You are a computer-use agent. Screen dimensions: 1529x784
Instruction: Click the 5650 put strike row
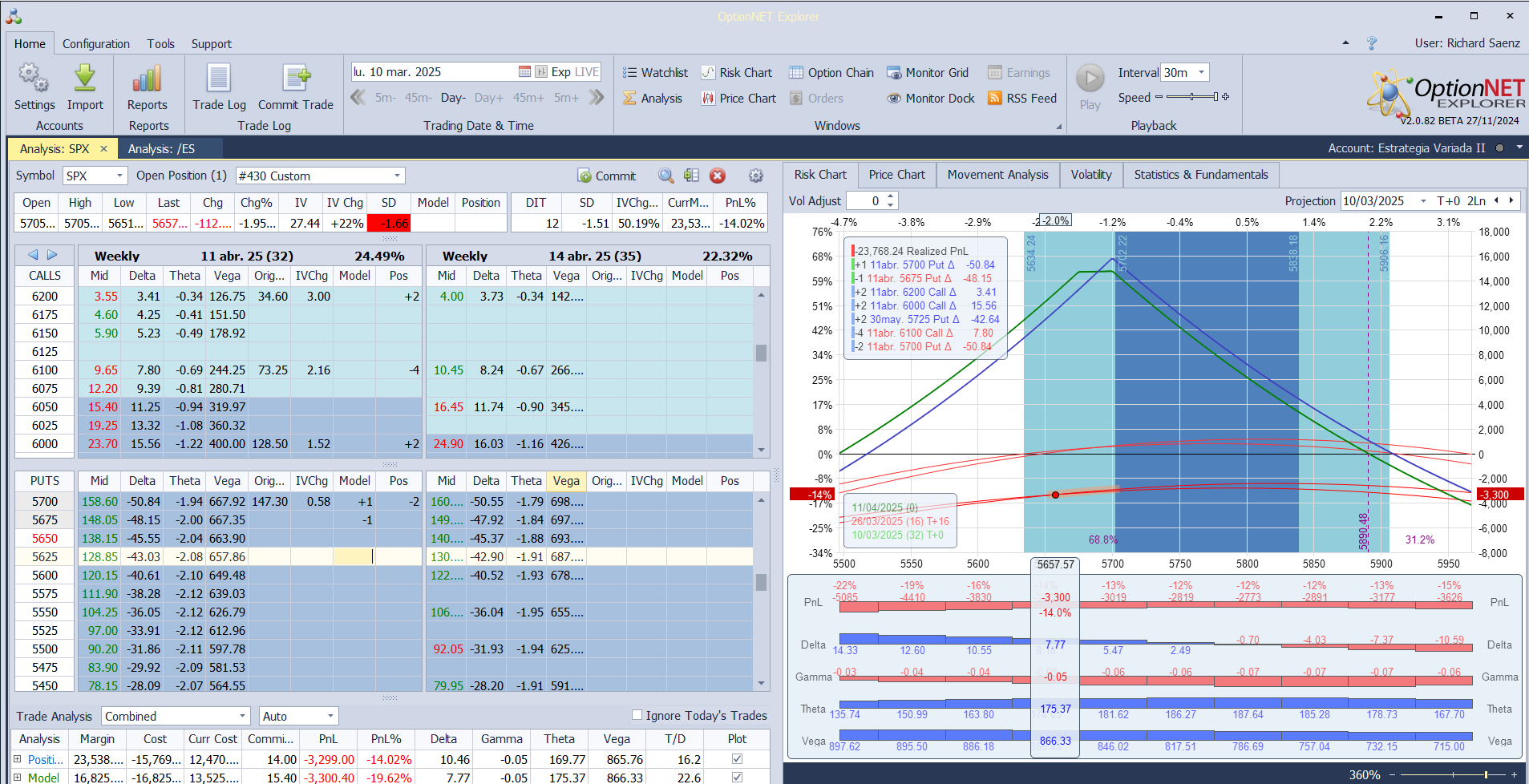click(45, 538)
